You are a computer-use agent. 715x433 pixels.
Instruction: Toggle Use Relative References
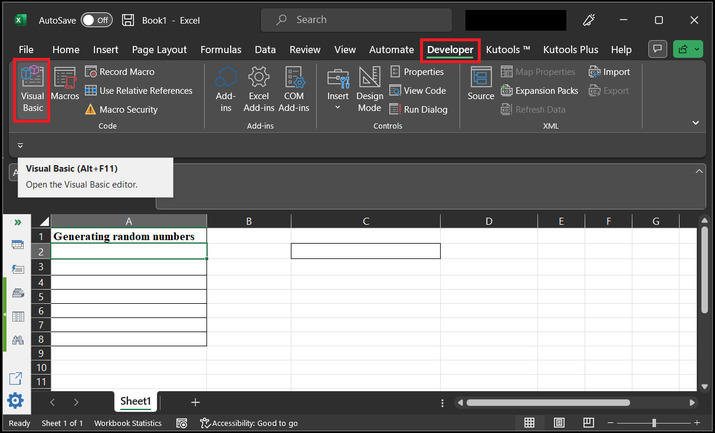(138, 91)
